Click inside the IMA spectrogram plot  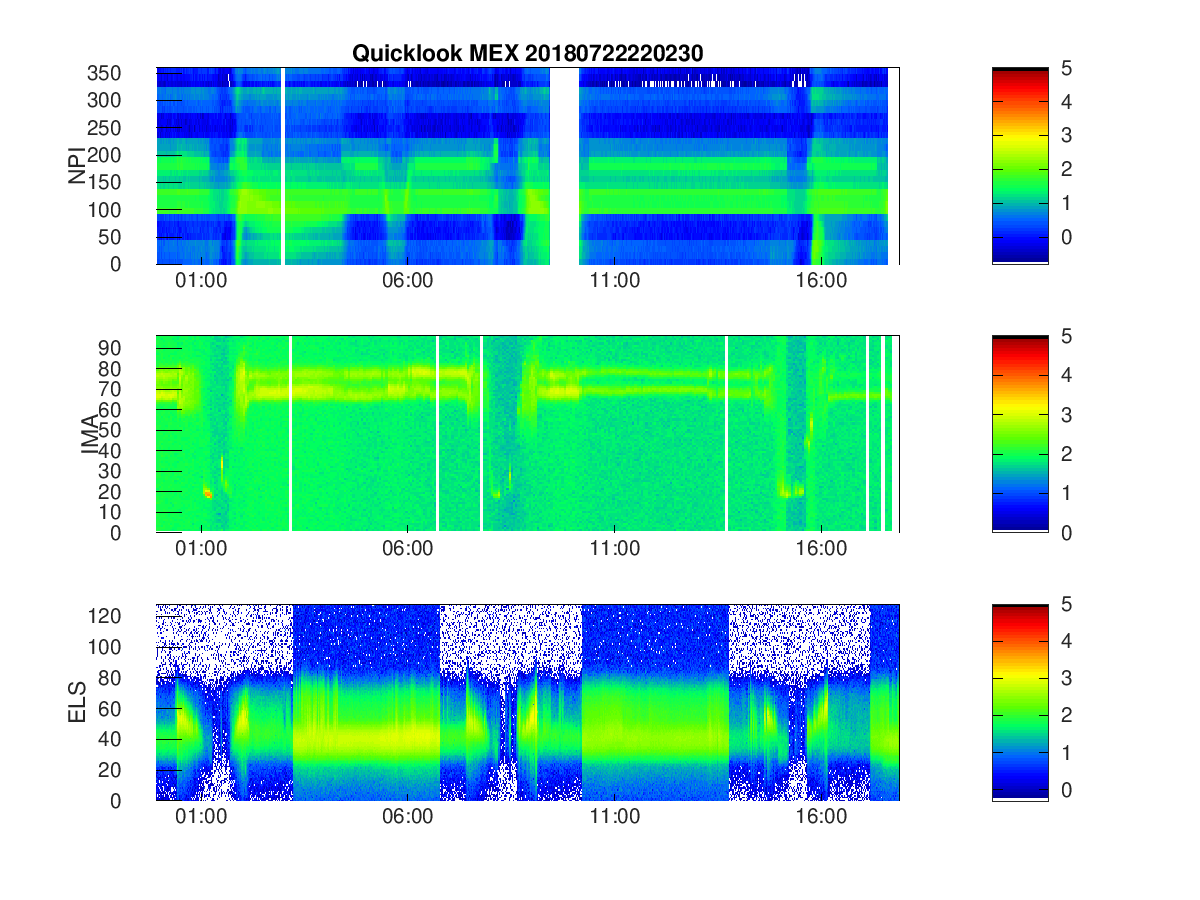(528, 434)
